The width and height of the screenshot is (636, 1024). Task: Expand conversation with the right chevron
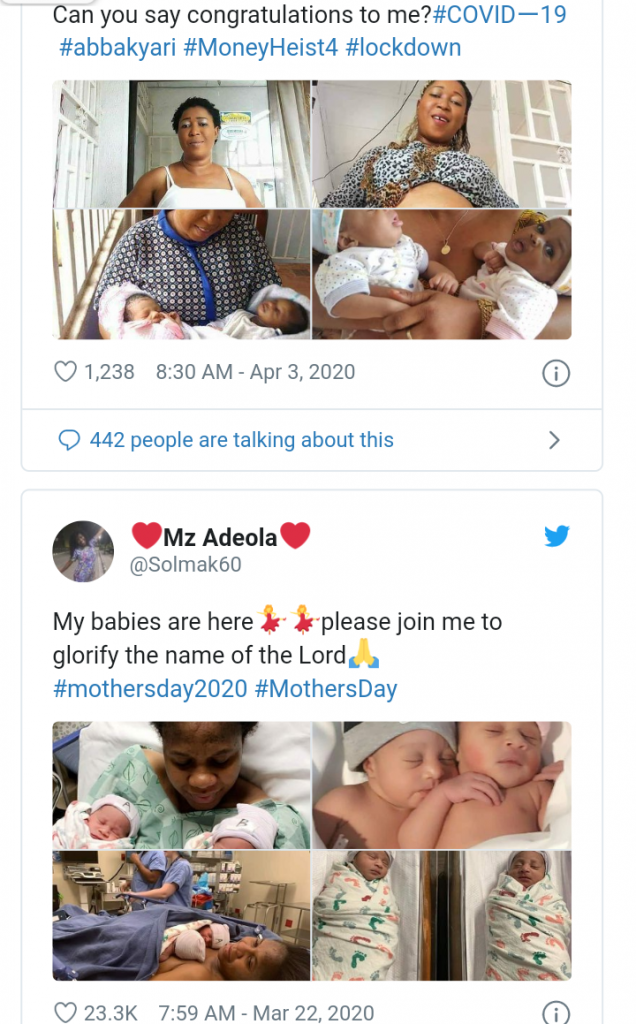coord(555,440)
